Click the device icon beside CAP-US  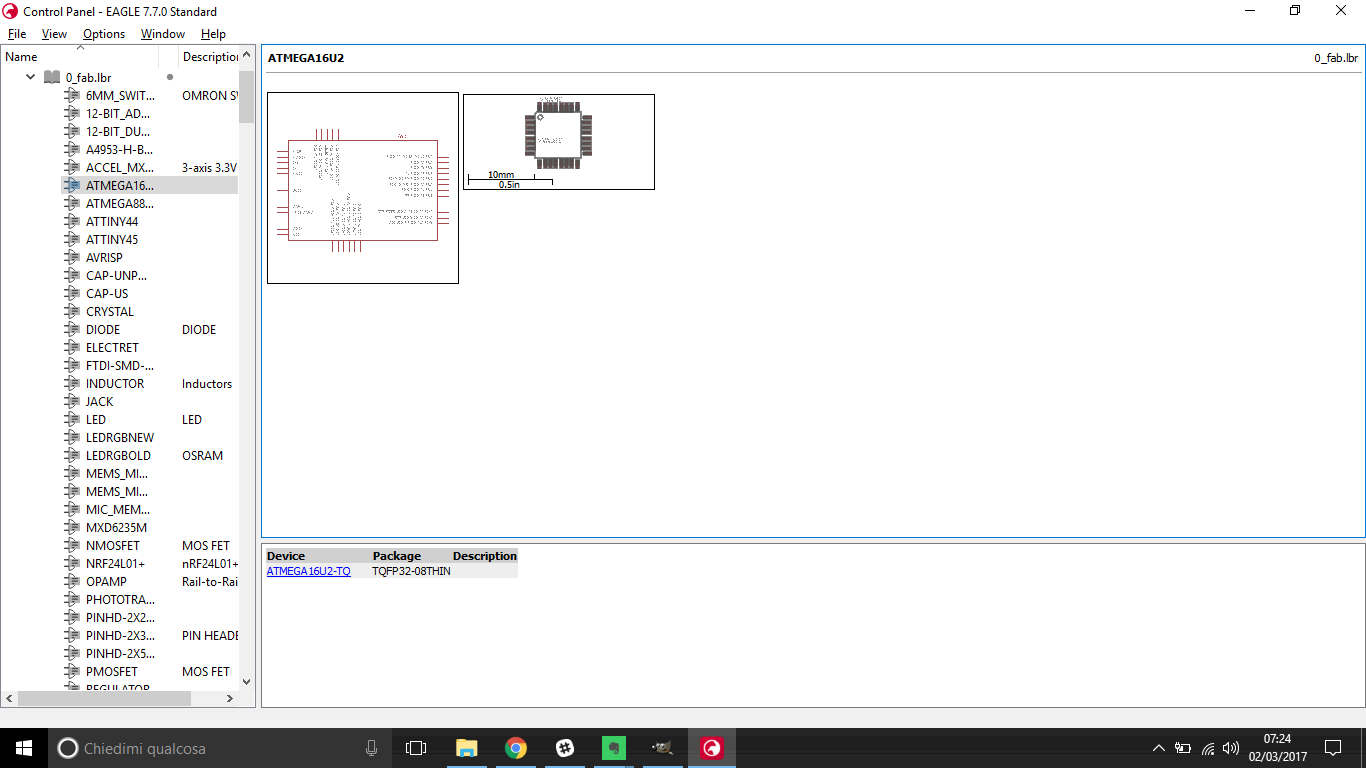pos(72,293)
